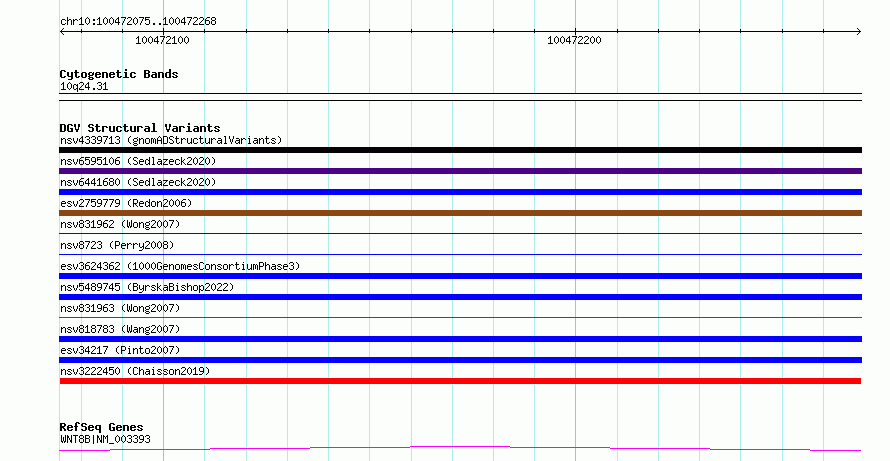This screenshot has width=890, height=461.
Task: Select the thin red nsv831963 variant line
Action: tap(460, 317)
